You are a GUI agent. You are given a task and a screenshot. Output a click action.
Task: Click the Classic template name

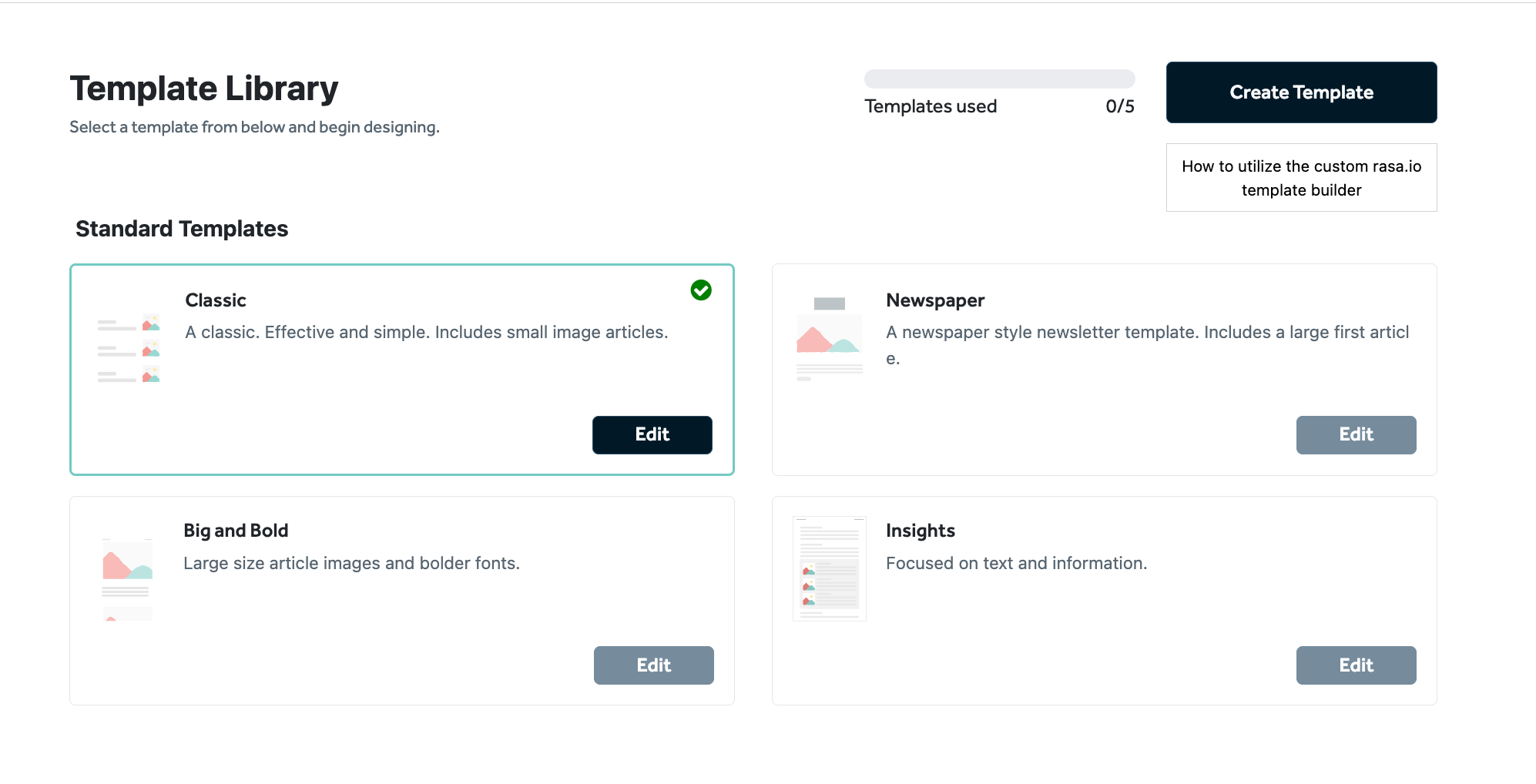tap(216, 300)
